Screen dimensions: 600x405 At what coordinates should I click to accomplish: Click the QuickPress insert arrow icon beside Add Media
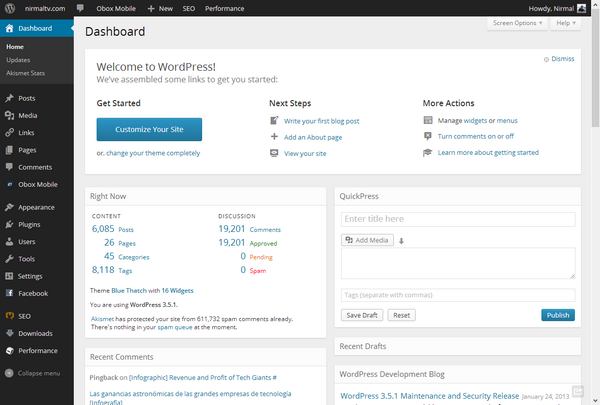401,241
